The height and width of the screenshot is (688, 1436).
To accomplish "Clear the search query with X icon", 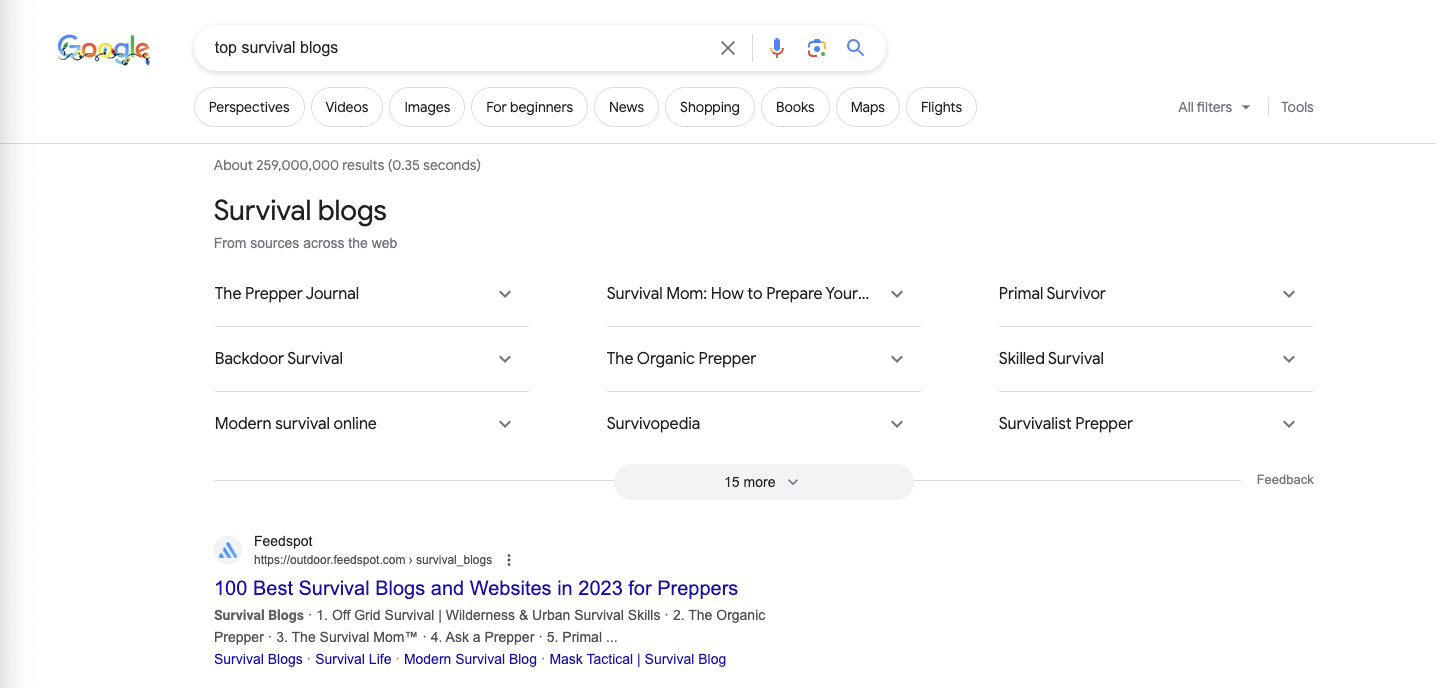I will click(x=728, y=48).
